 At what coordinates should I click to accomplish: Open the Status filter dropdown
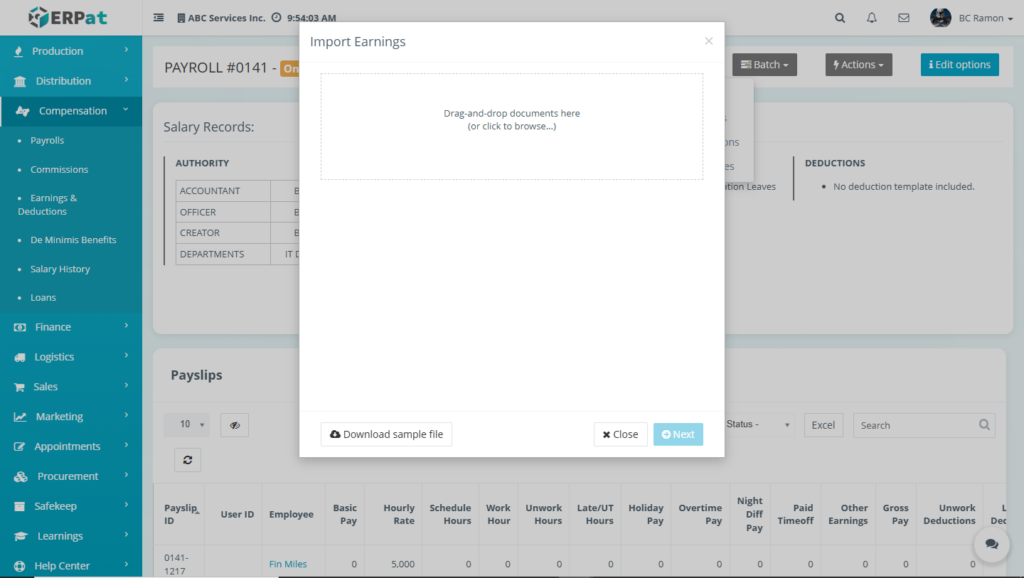click(x=758, y=425)
